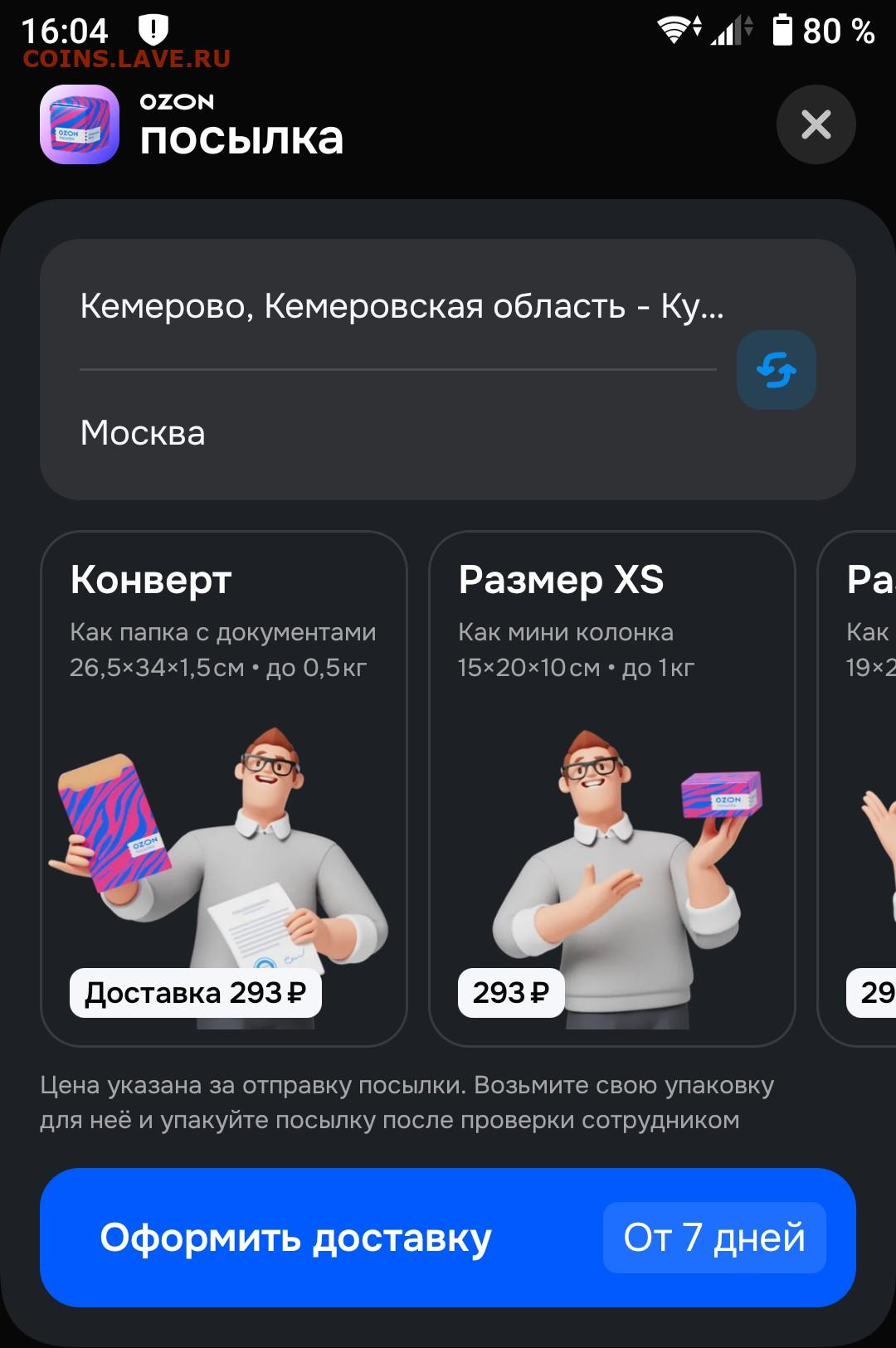
Task: Select the Размер XS parcel card
Action: (x=612, y=789)
